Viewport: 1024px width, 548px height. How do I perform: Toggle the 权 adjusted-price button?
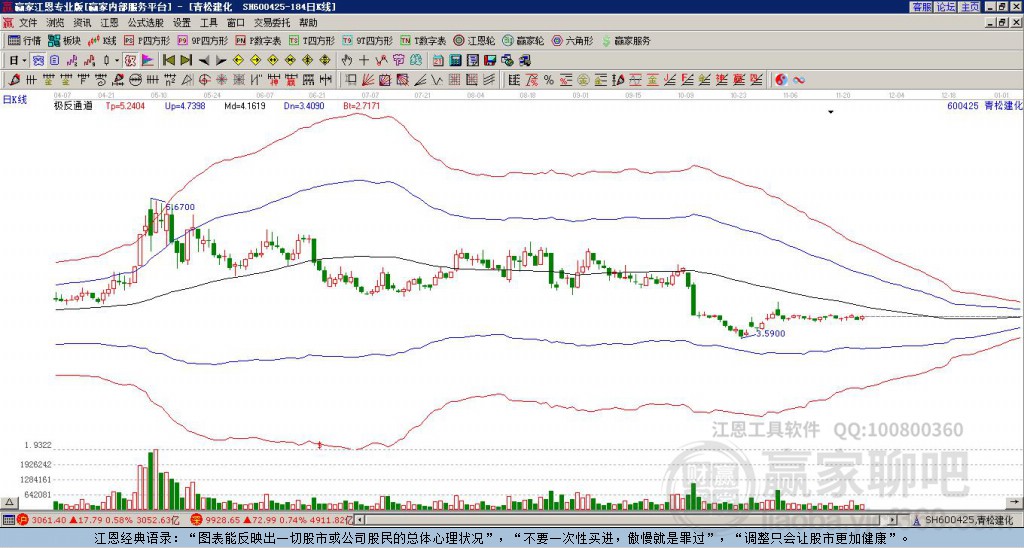pyautogui.click(x=130, y=60)
